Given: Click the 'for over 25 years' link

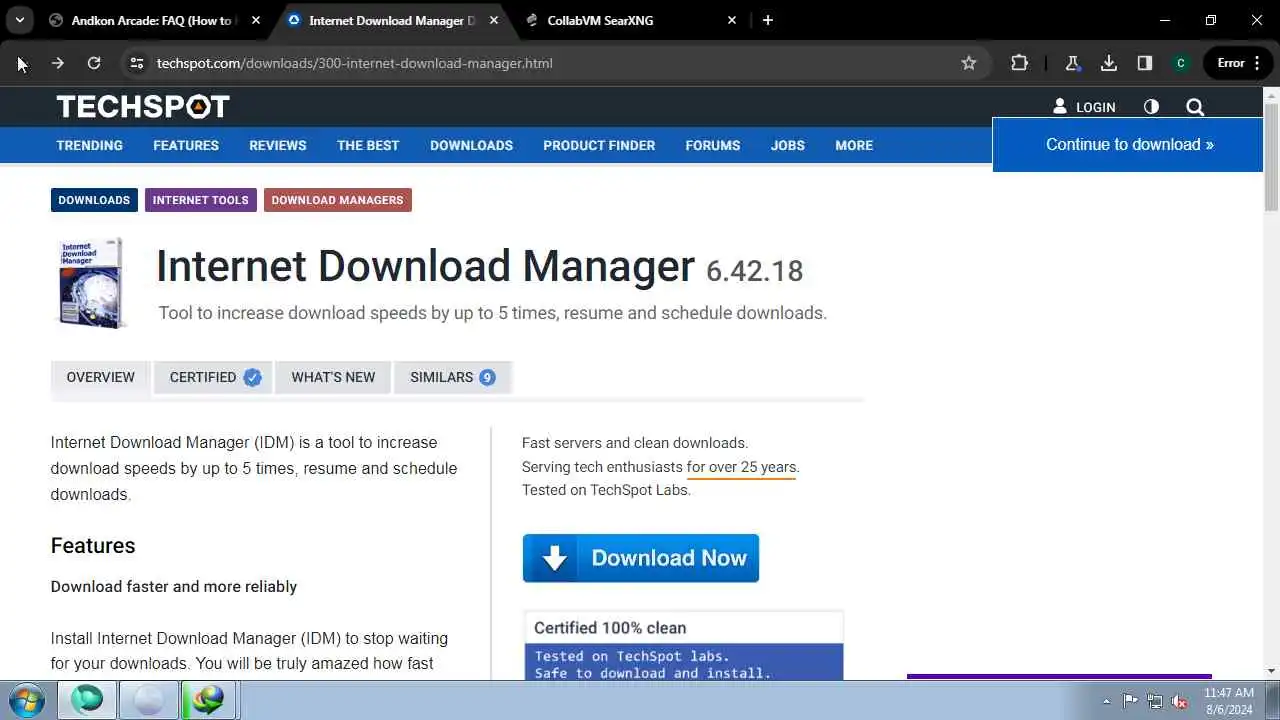Looking at the screenshot, I should click(741, 467).
